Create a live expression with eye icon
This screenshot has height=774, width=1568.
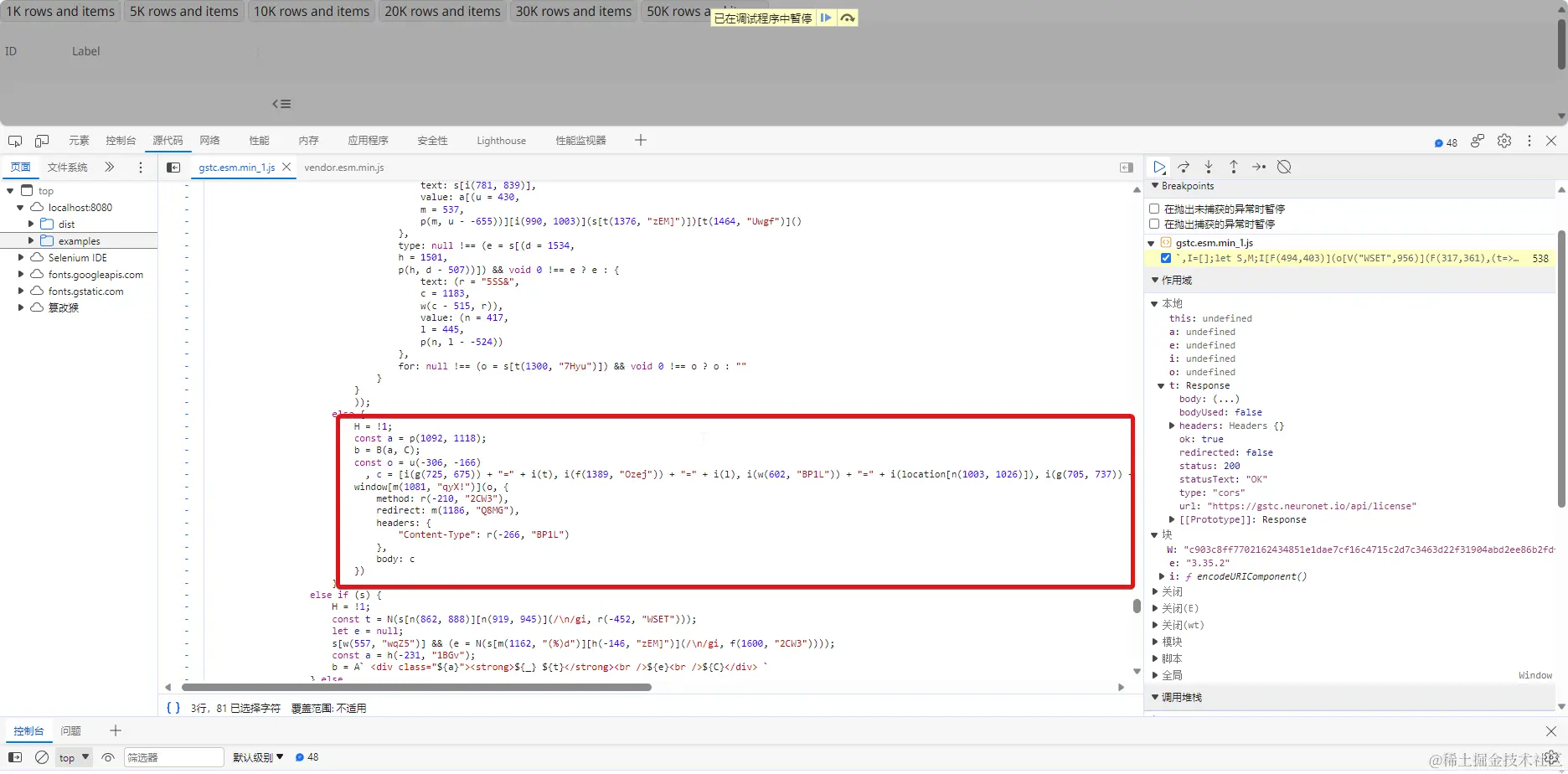point(108,757)
